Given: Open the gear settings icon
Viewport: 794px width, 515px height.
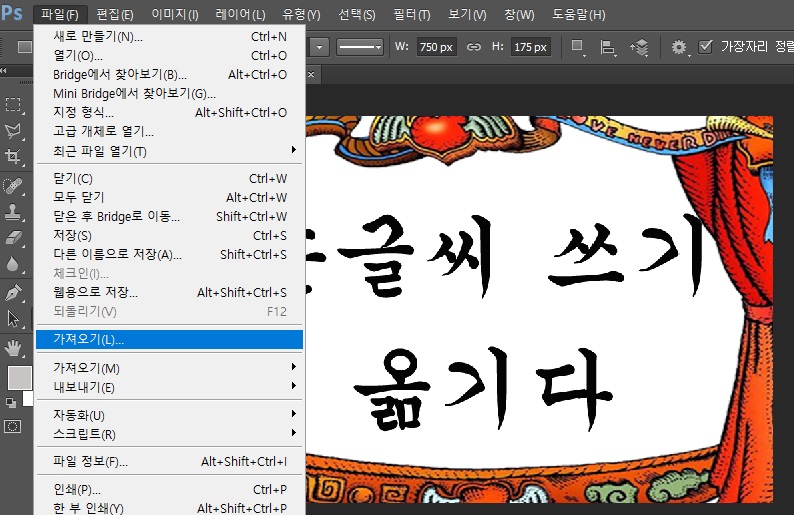Looking at the screenshot, I should click(680, 48).
